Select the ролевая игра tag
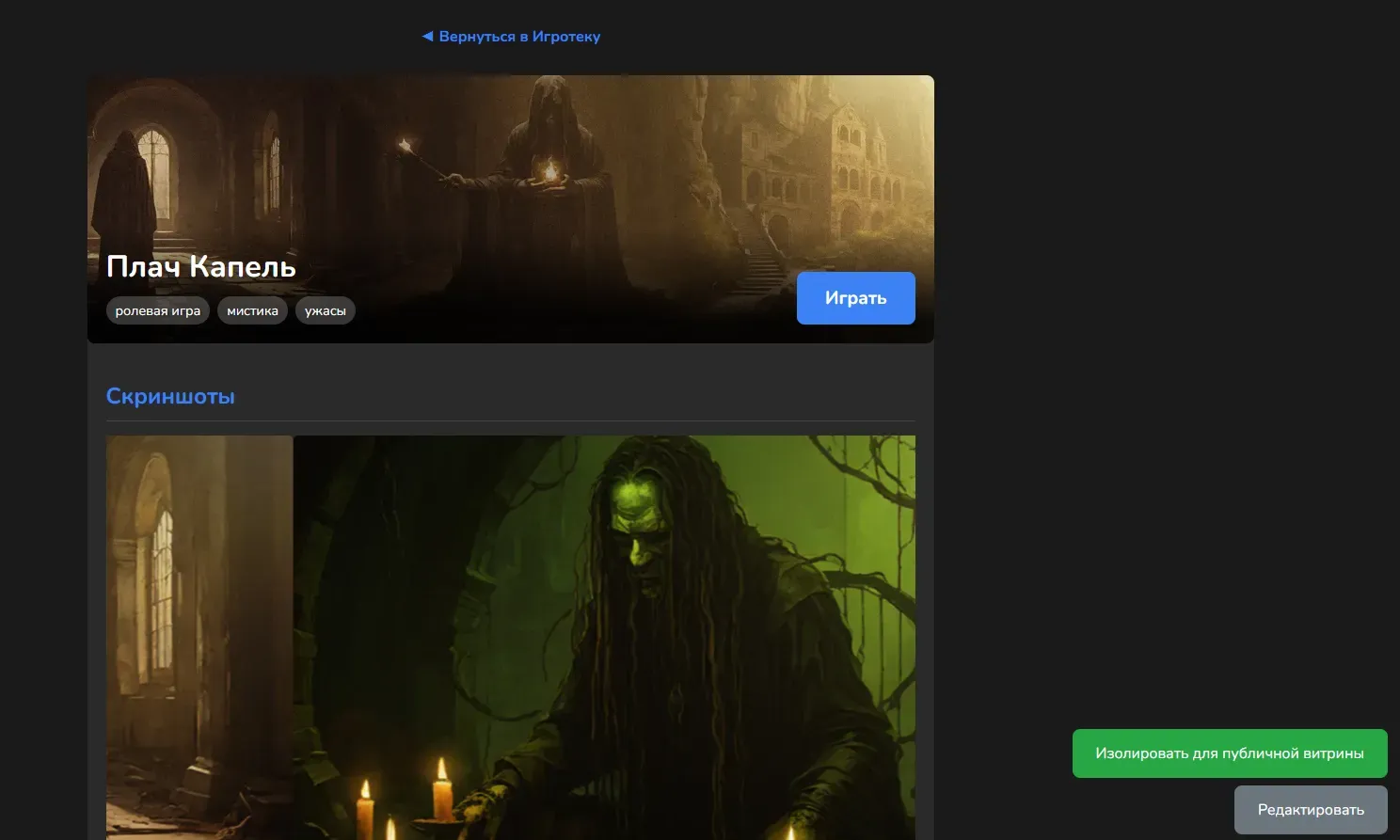The image size is (1400, 840). click(x=158, y=311)
